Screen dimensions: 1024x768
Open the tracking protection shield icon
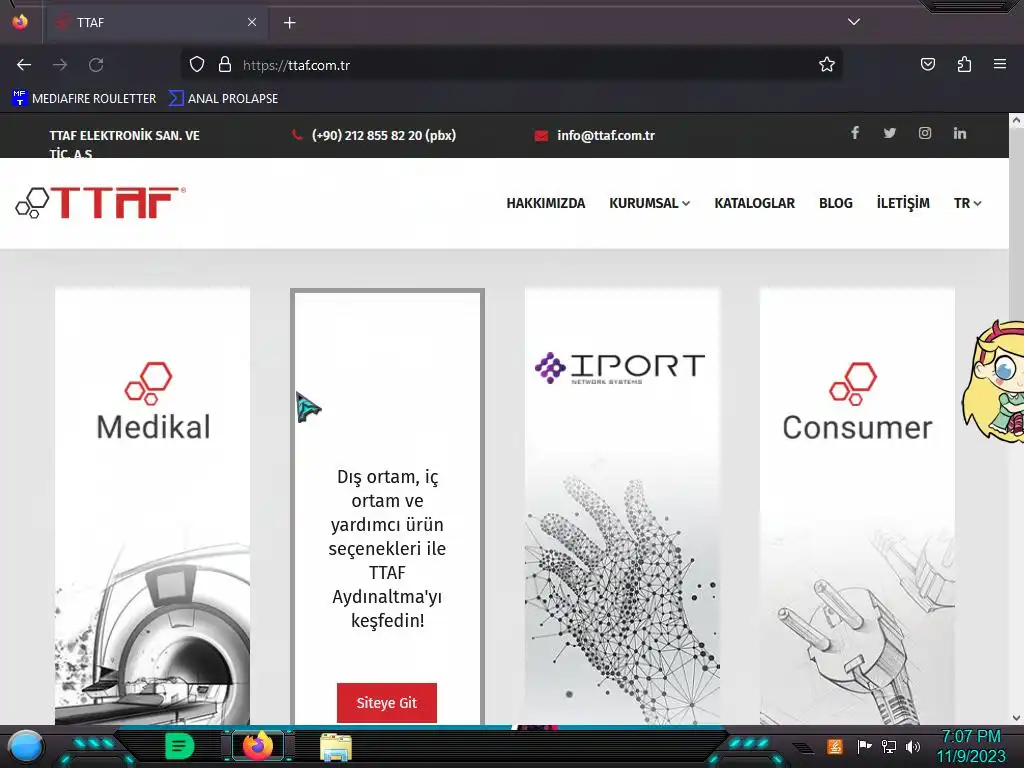tap(197, 65)
